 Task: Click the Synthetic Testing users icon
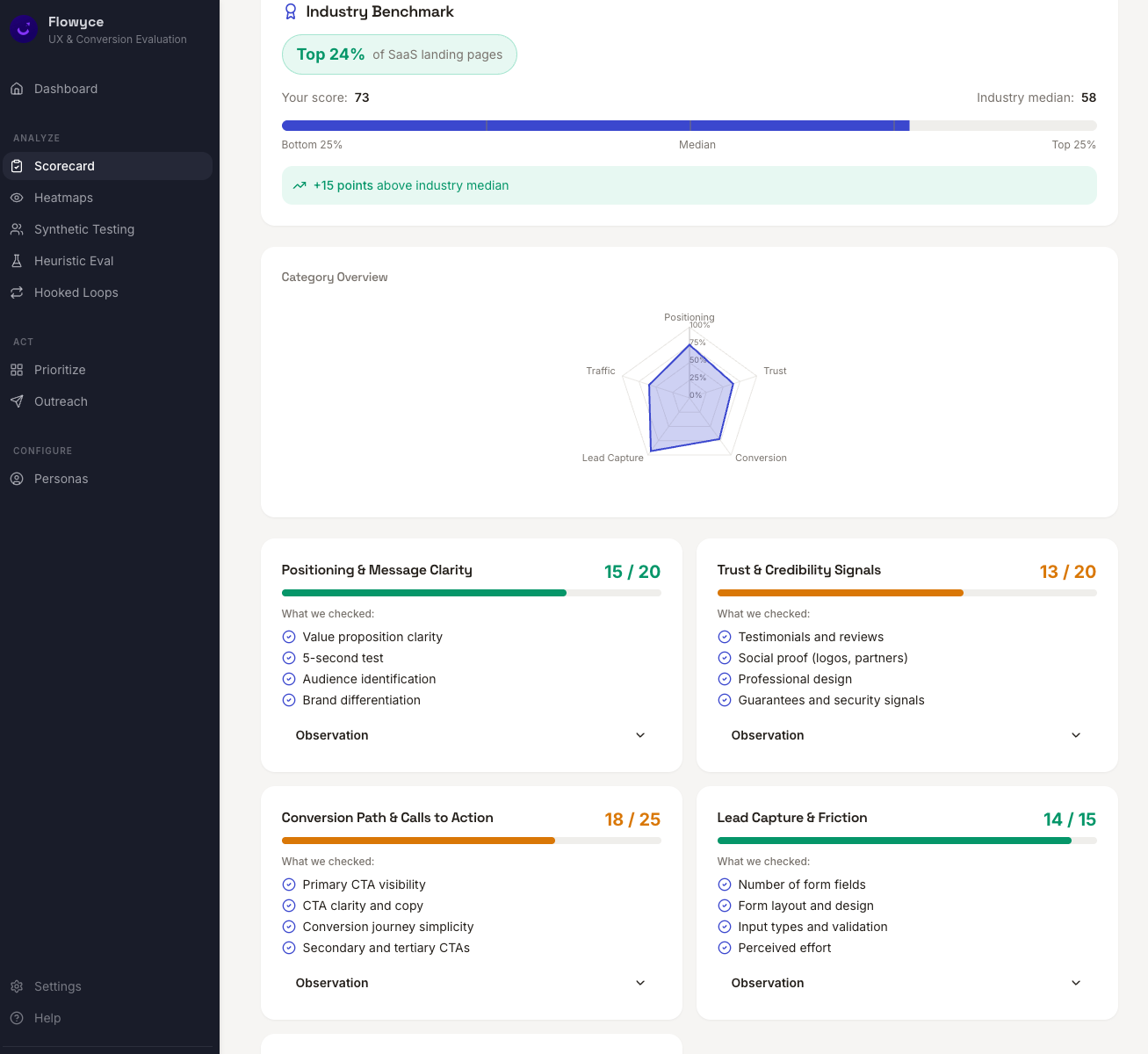[17, 229]
